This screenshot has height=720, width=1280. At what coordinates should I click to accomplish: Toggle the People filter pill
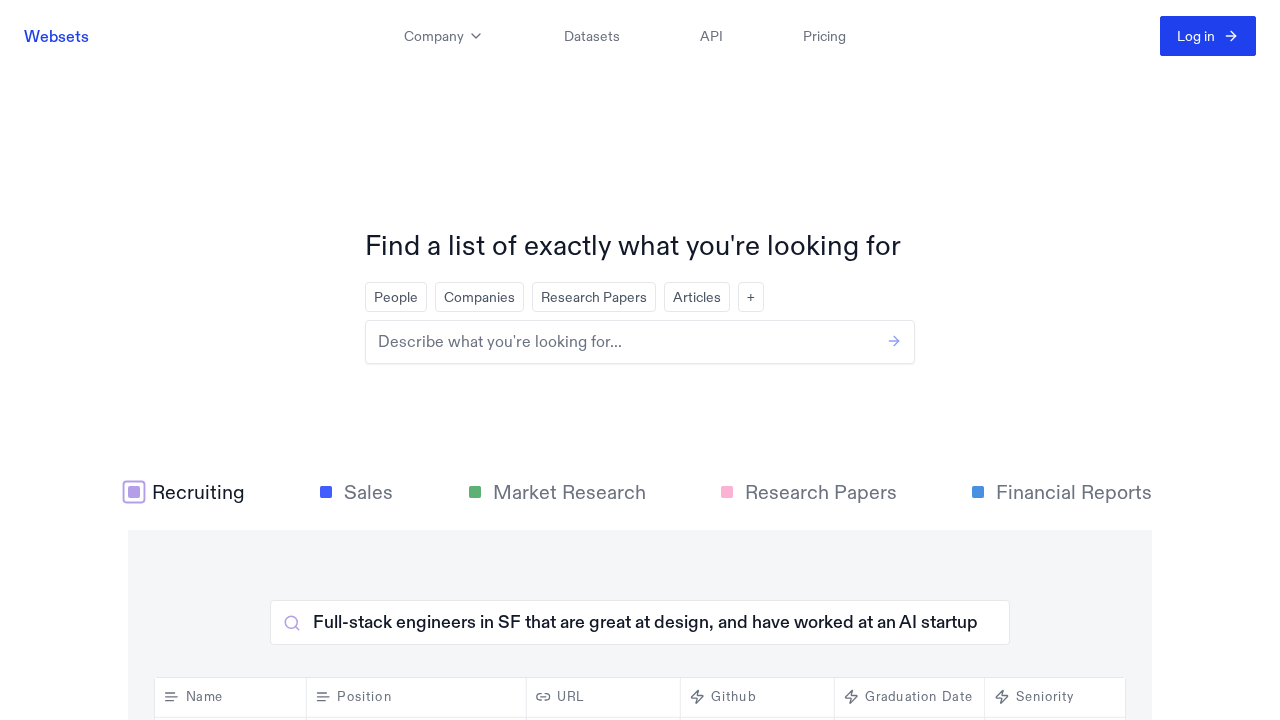point(396,297)
